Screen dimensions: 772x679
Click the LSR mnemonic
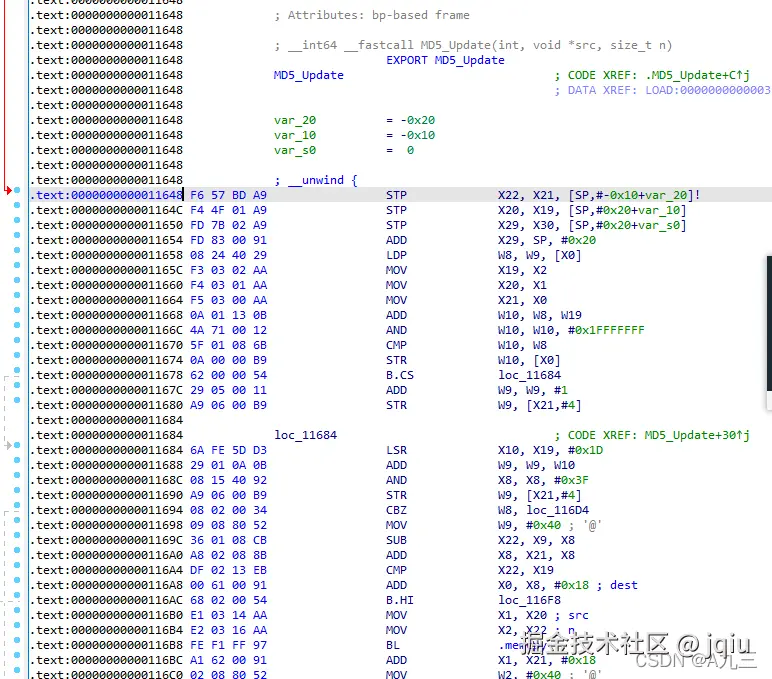coord(396,450)
